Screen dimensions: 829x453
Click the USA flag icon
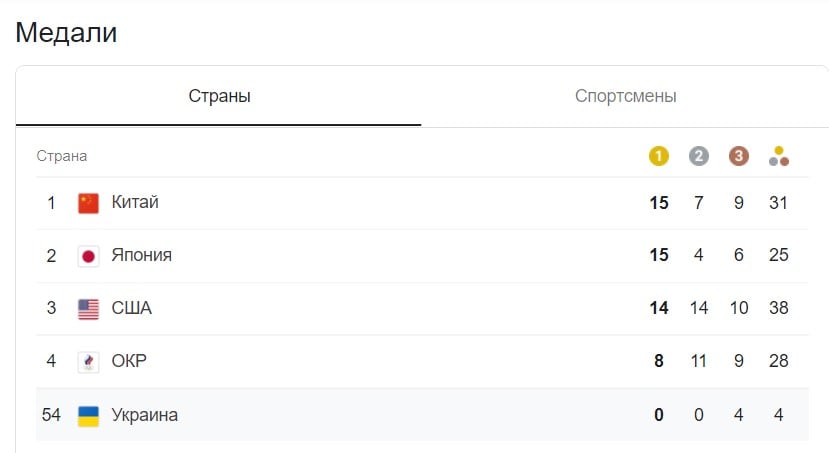[88, 309]
